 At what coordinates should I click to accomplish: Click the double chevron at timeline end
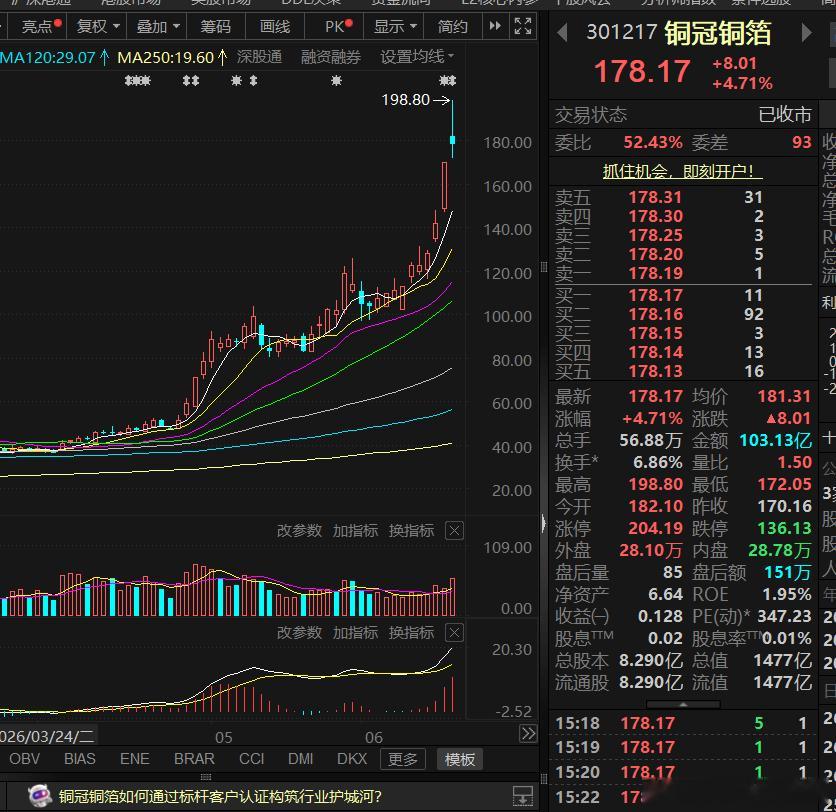tap(528, 734)
